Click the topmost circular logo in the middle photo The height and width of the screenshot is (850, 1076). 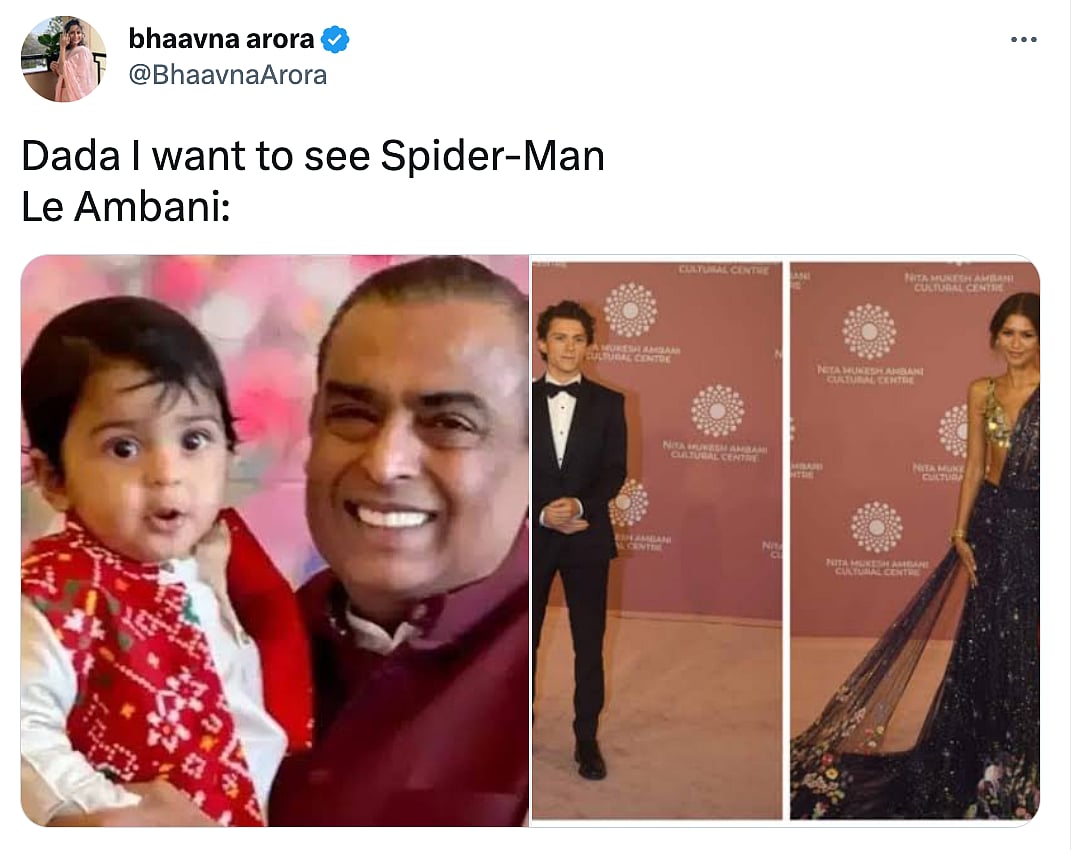pos(630,309)
